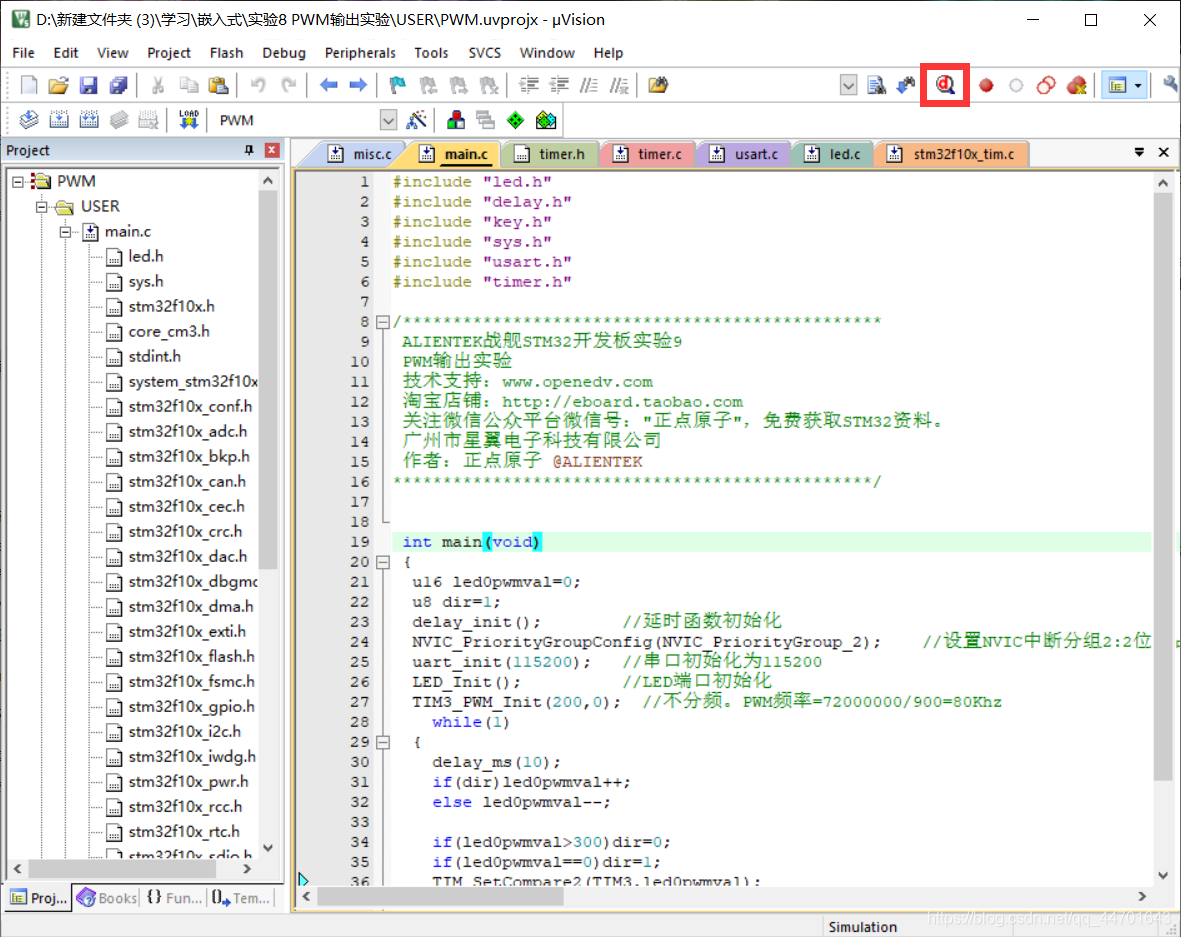Open the editor tab list dropdown arrow
Screen dimensions: 1181x937
[1140, 152]
